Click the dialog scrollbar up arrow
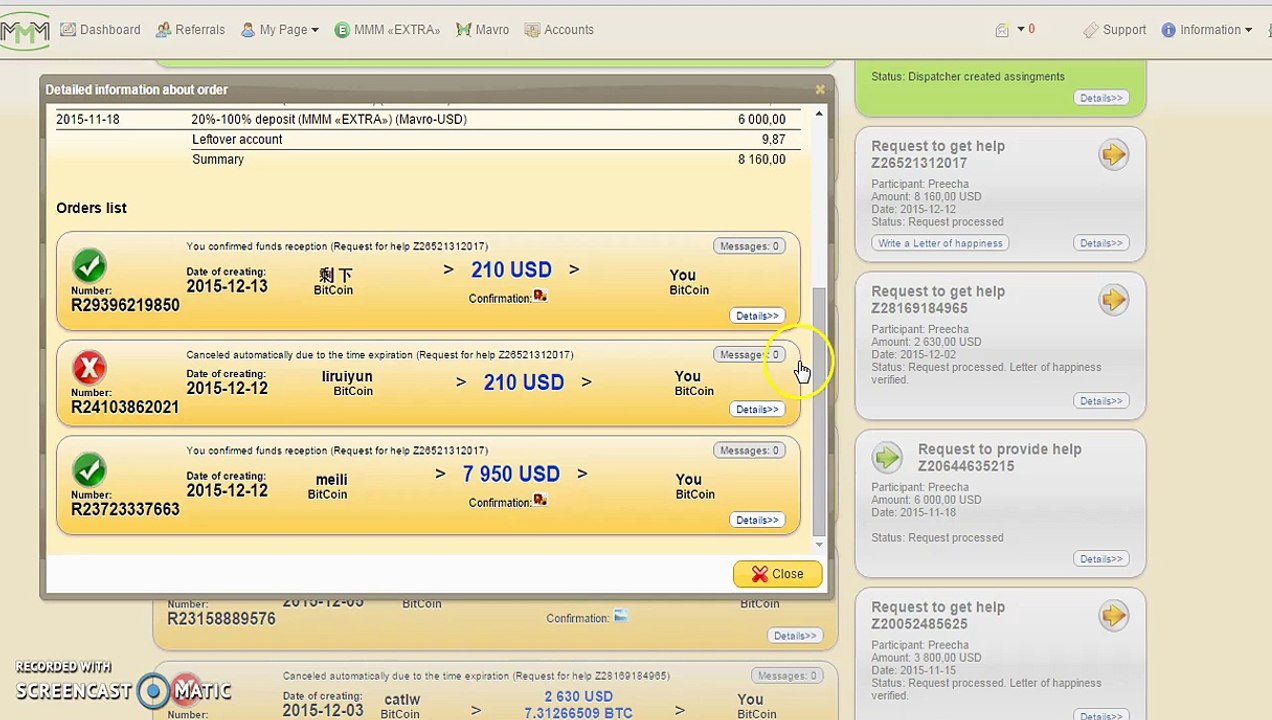Image resolution: width=1272 pixels, height=720 pixels. coord(820,114)
